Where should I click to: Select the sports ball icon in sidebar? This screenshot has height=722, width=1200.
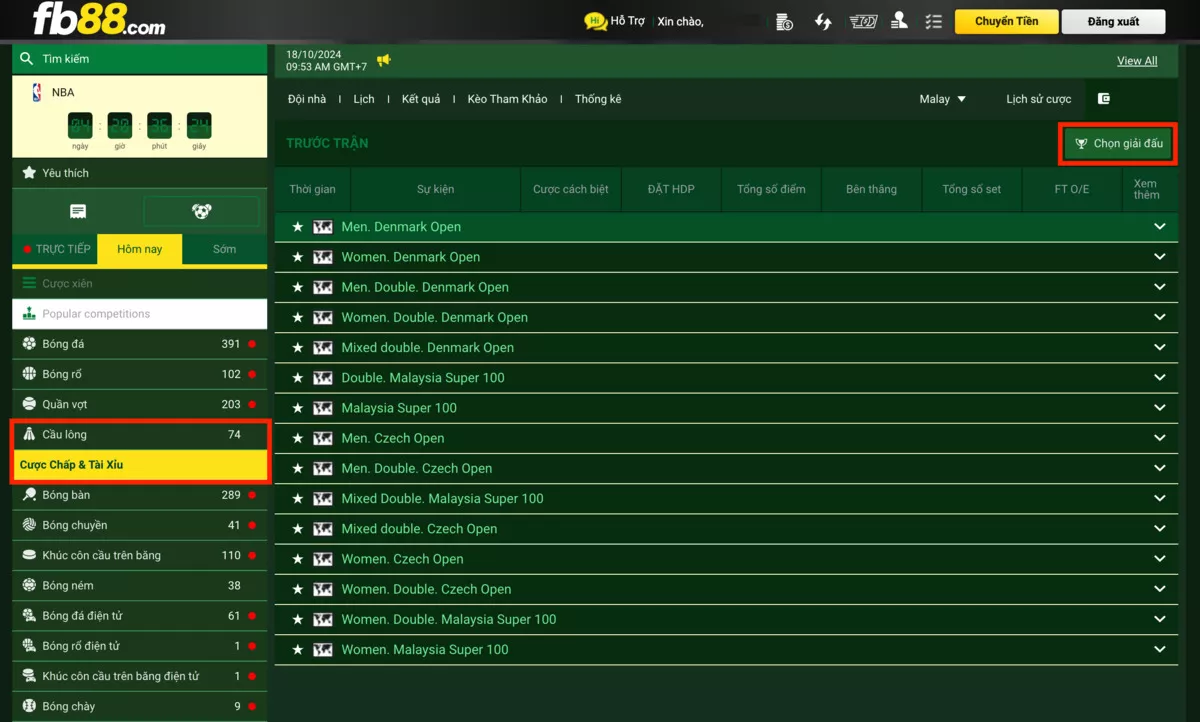pos(201,211)
